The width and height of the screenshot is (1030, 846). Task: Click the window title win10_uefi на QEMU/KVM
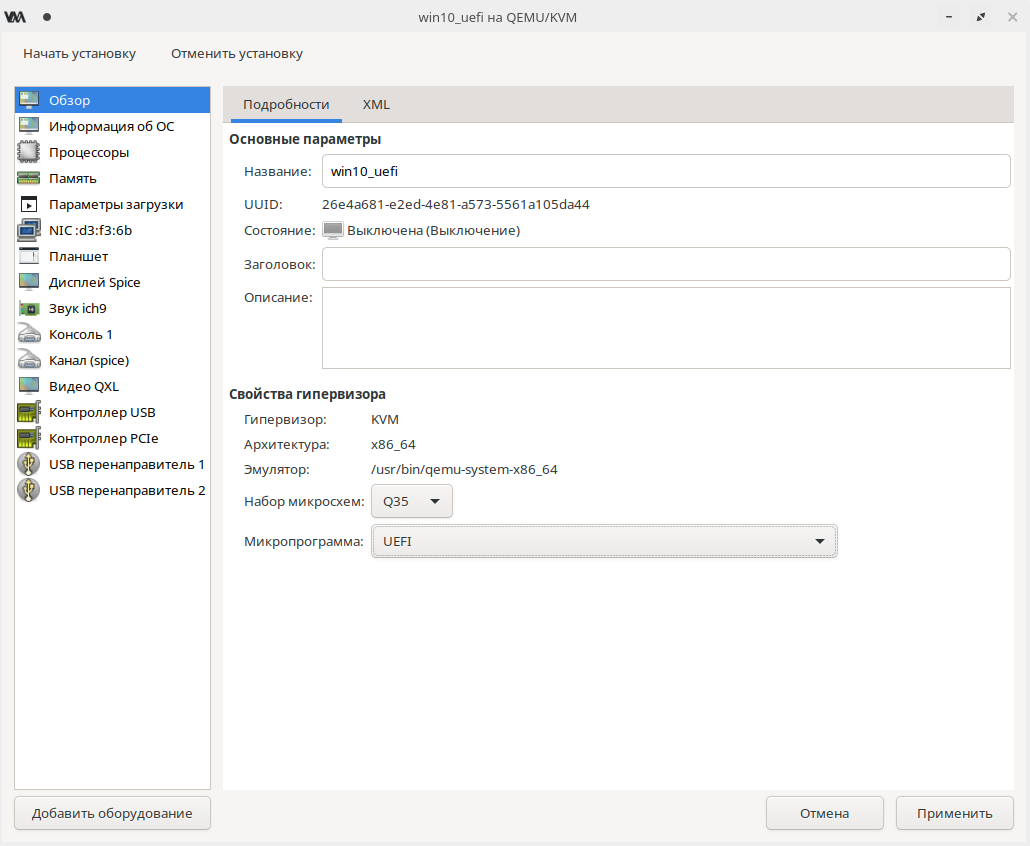pyautogui.click(x=498, y=17)
